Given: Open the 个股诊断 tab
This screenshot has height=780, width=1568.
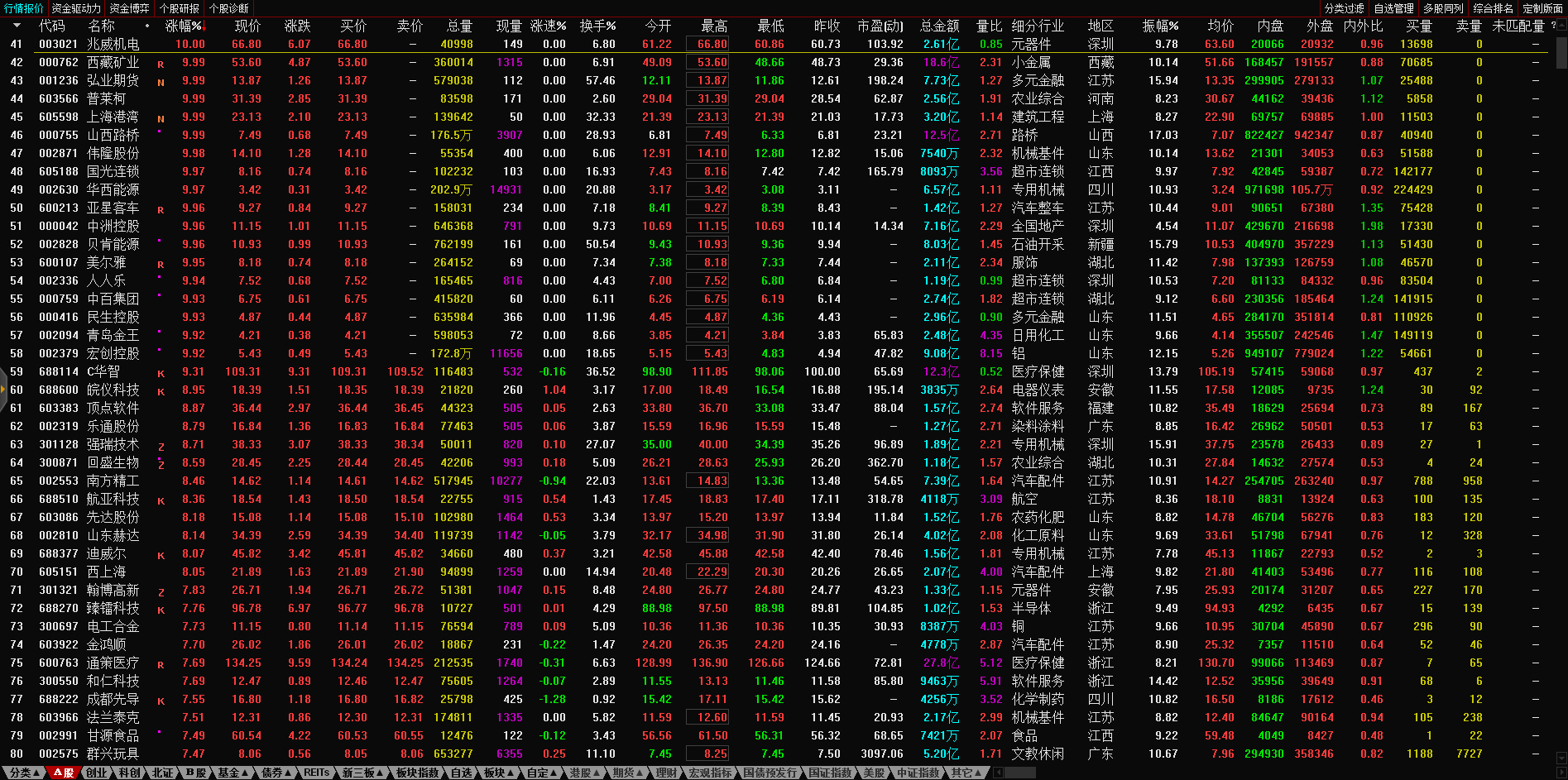Looking at the screenshot, I should coord(228,8).
